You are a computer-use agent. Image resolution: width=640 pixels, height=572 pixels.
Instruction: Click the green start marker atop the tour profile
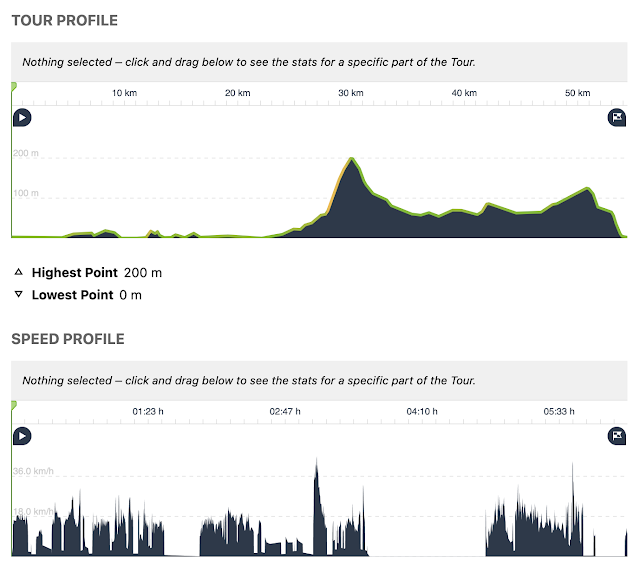[x=13, y=86]
